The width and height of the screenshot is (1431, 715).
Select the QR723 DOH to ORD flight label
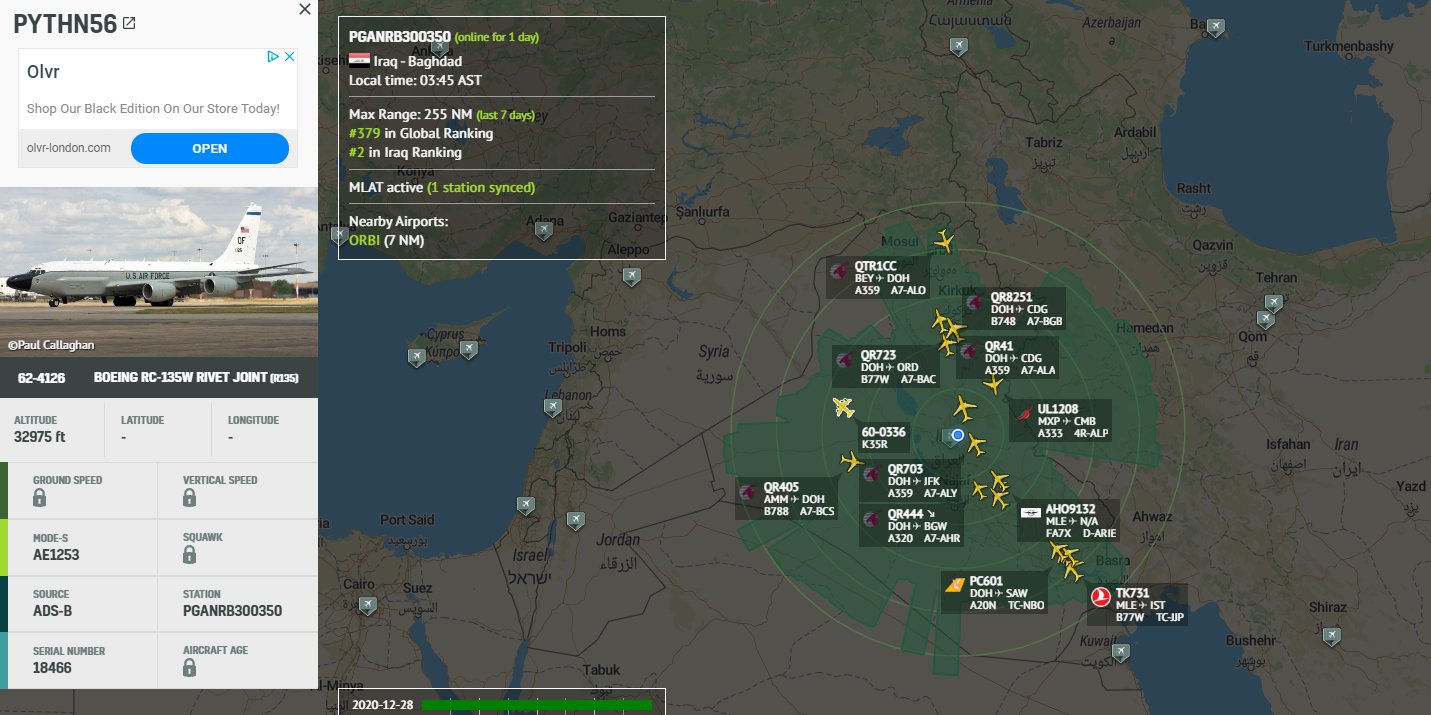[886, 367]
